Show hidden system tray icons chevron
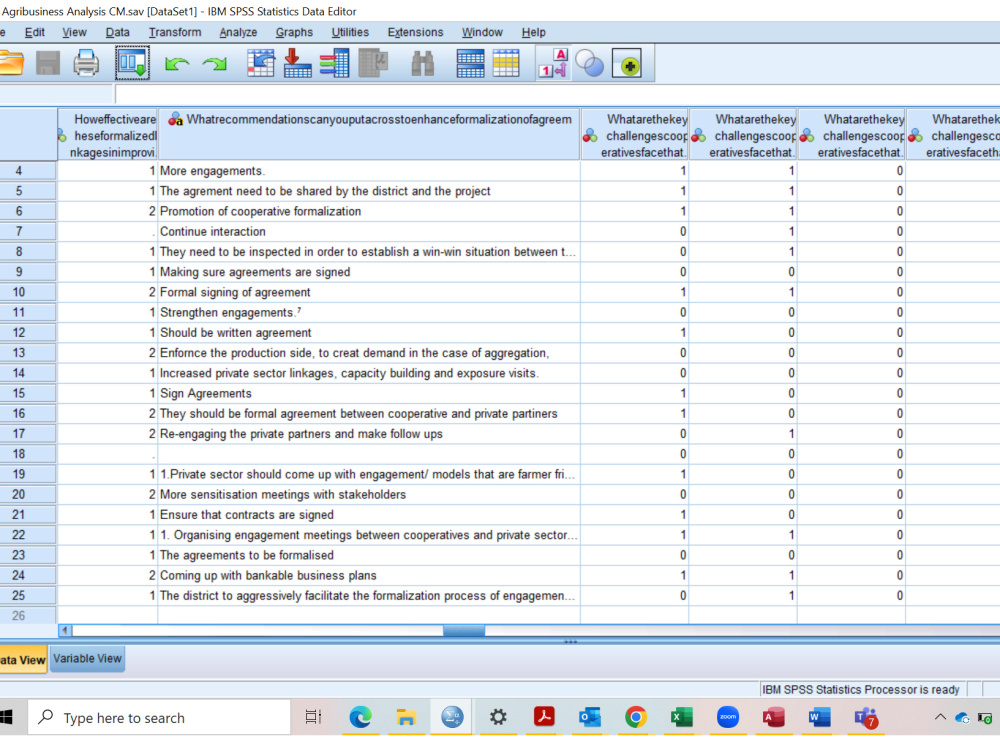 [940, 717]
